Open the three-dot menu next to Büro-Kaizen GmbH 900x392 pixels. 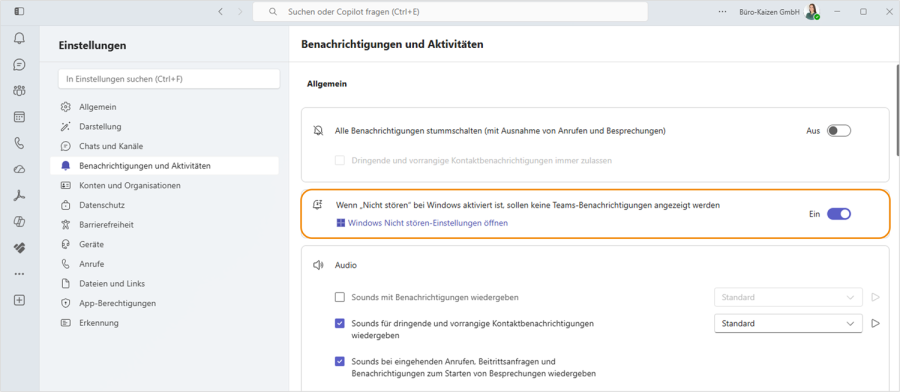(x=723, y=11)
